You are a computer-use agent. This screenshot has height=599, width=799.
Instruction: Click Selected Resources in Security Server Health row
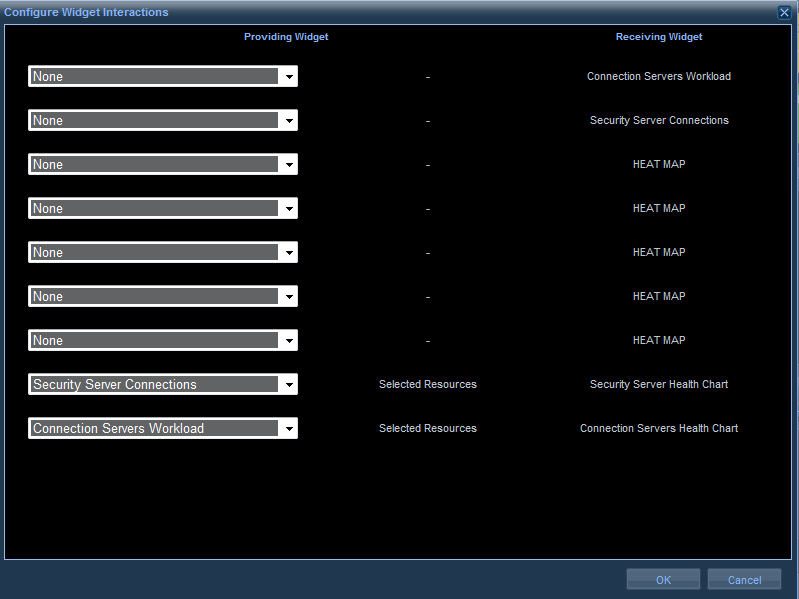tap(428, 385)
